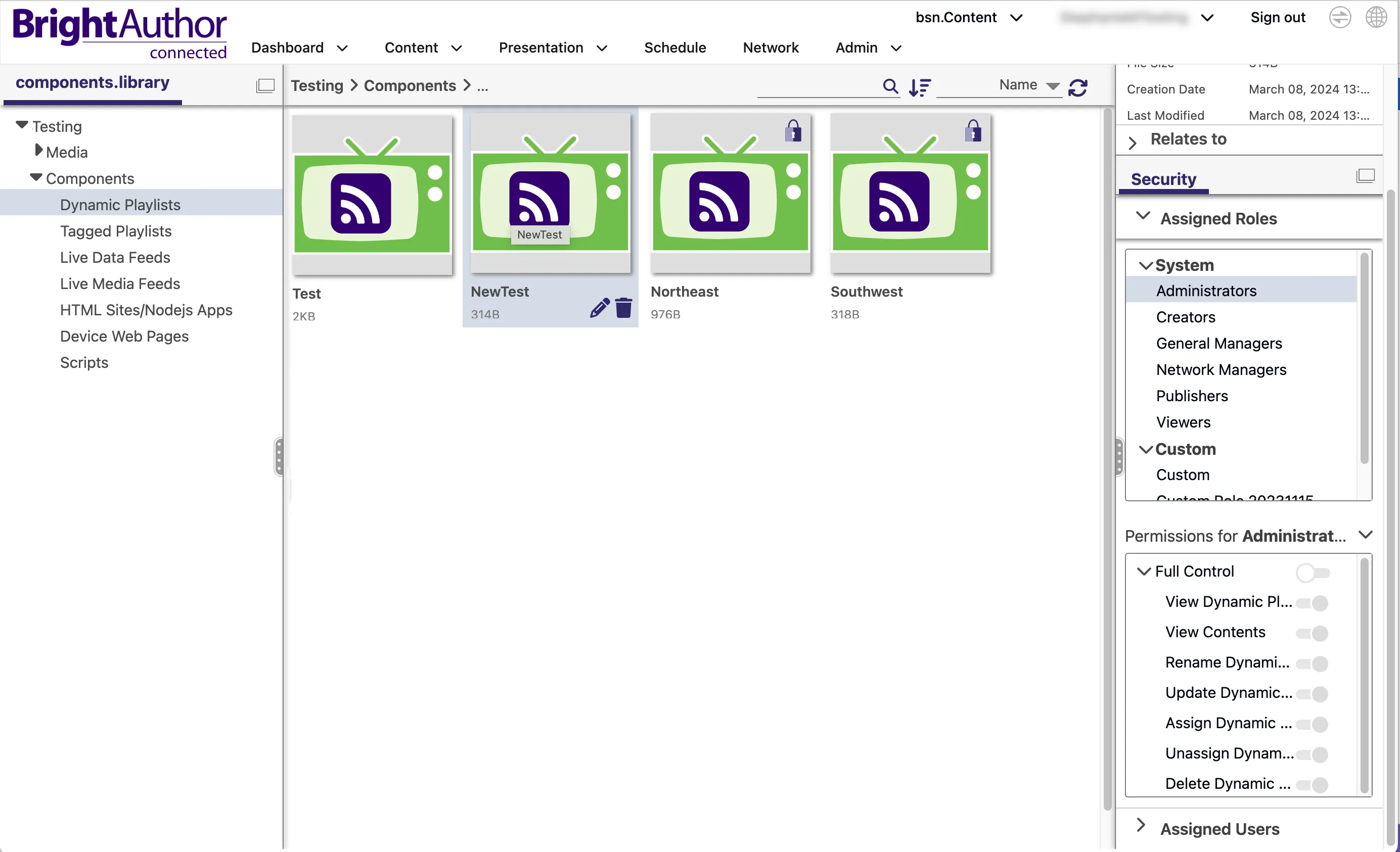1400x852 pixels.
Task: Toggle View Contents permission
Action: (1312, 633)
